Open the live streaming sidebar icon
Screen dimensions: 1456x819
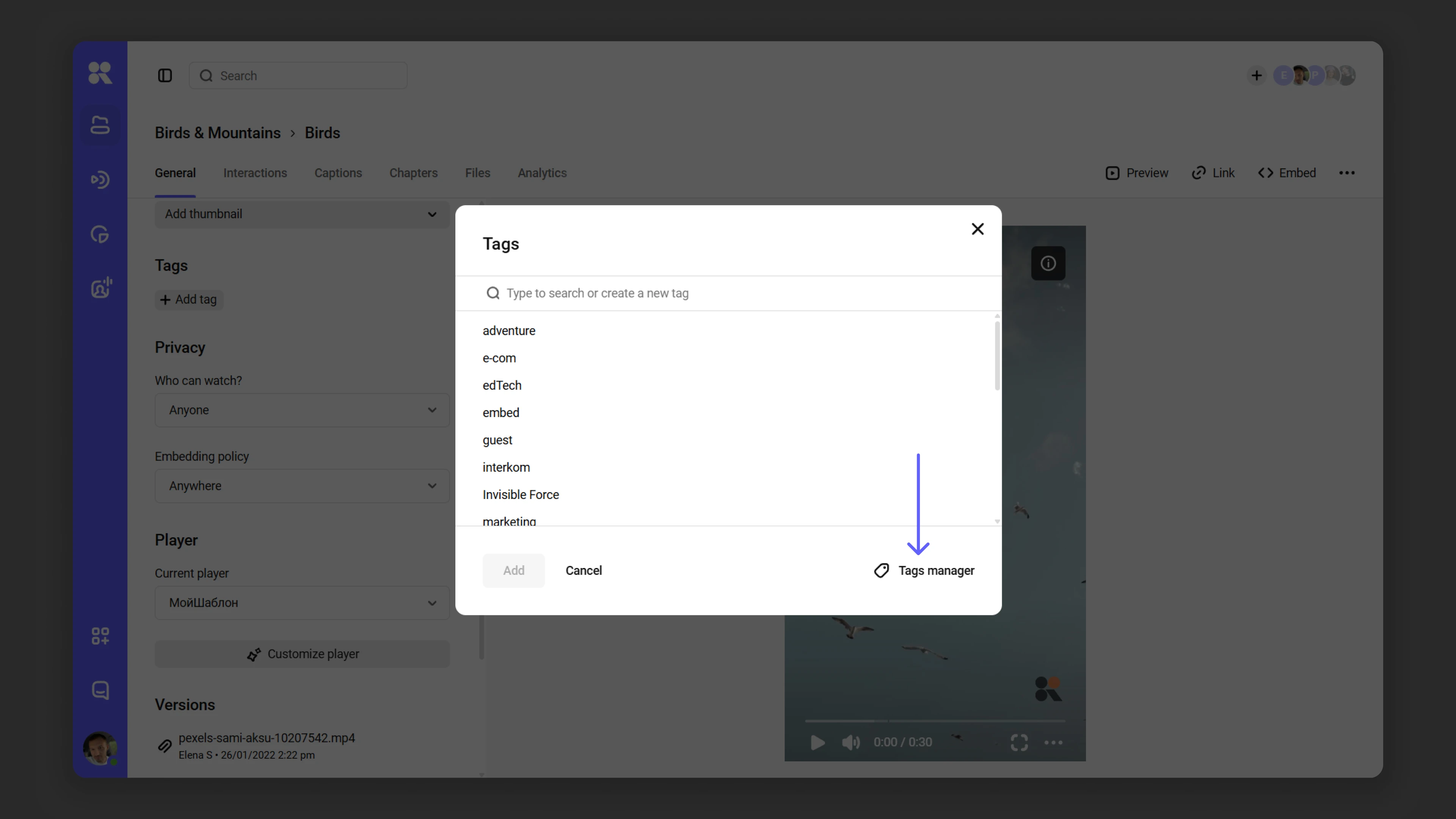point(100,180)
